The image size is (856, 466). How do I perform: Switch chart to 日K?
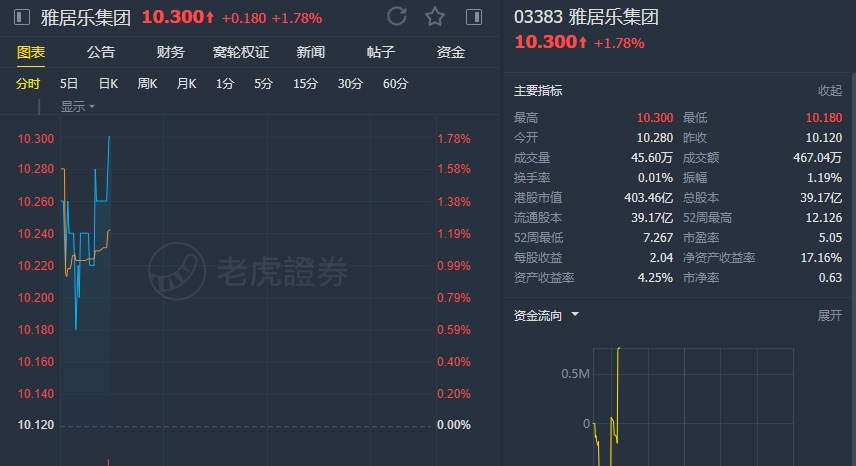(x=108, y=84)
